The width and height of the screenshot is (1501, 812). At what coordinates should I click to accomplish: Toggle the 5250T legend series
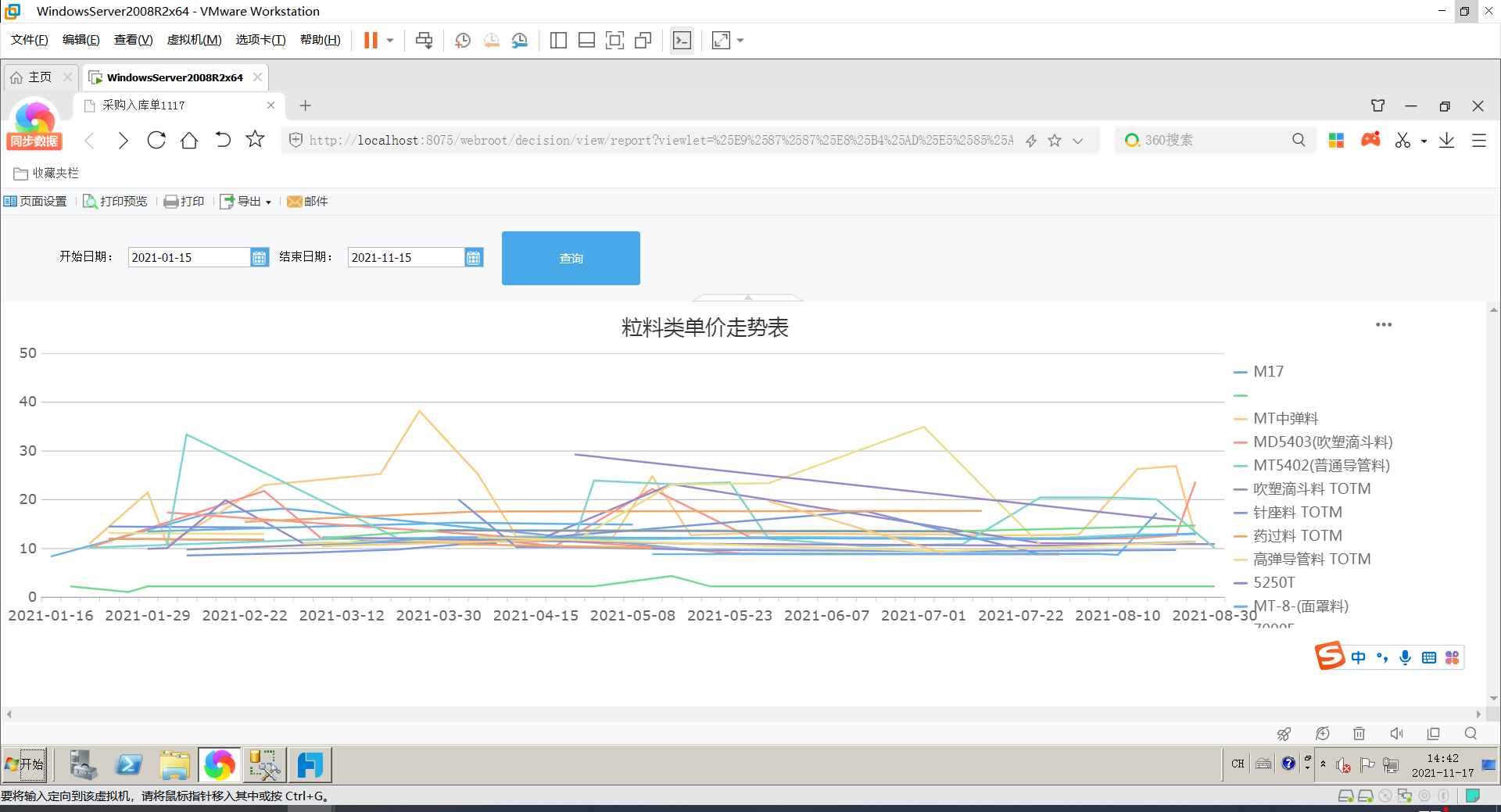(x=1264, y=583)
